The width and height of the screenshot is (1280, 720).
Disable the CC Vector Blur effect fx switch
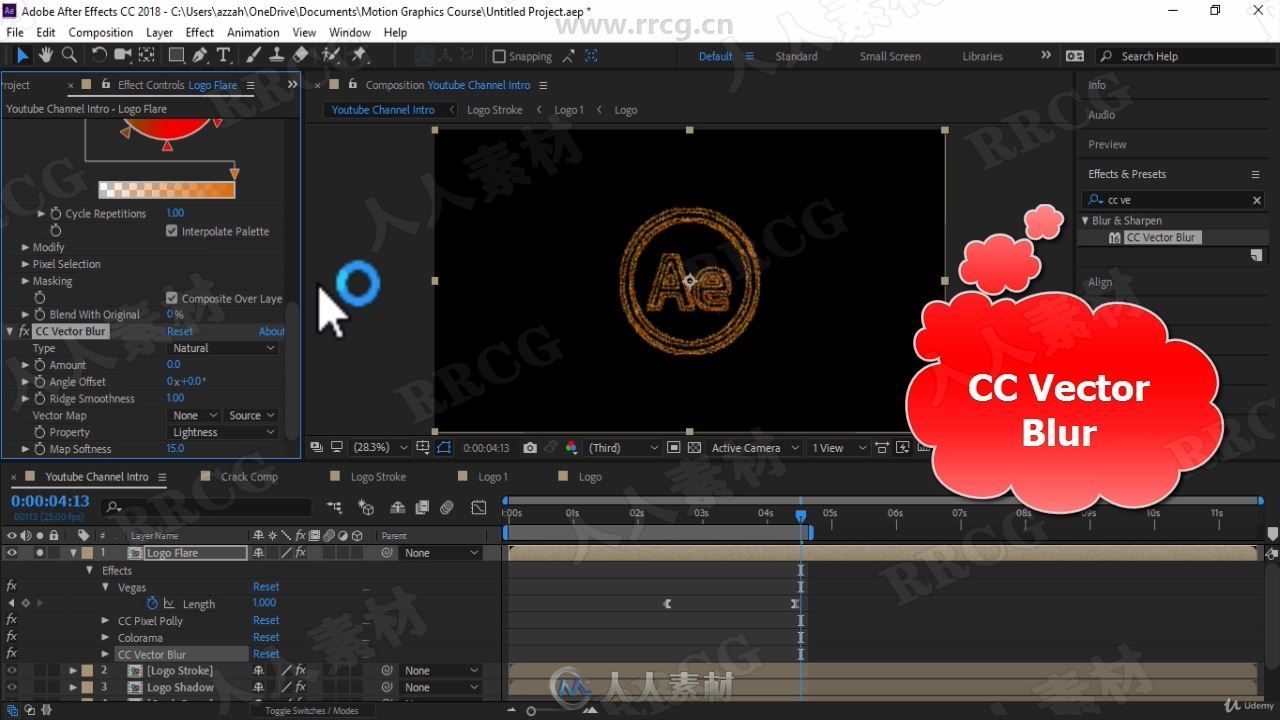point(24,331)
